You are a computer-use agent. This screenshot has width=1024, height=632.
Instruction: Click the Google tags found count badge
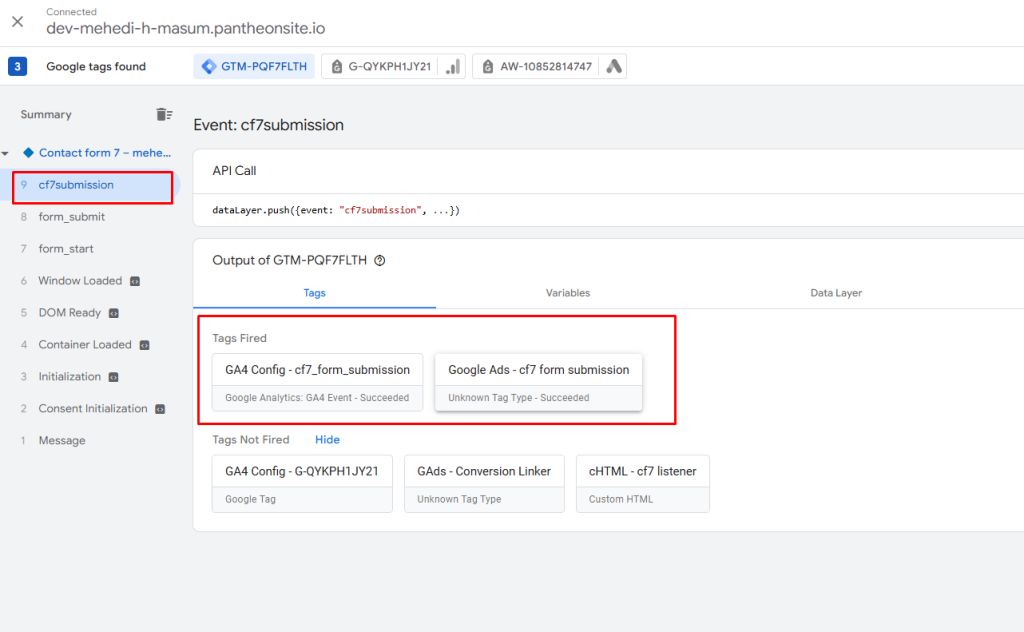coord(18,66)
